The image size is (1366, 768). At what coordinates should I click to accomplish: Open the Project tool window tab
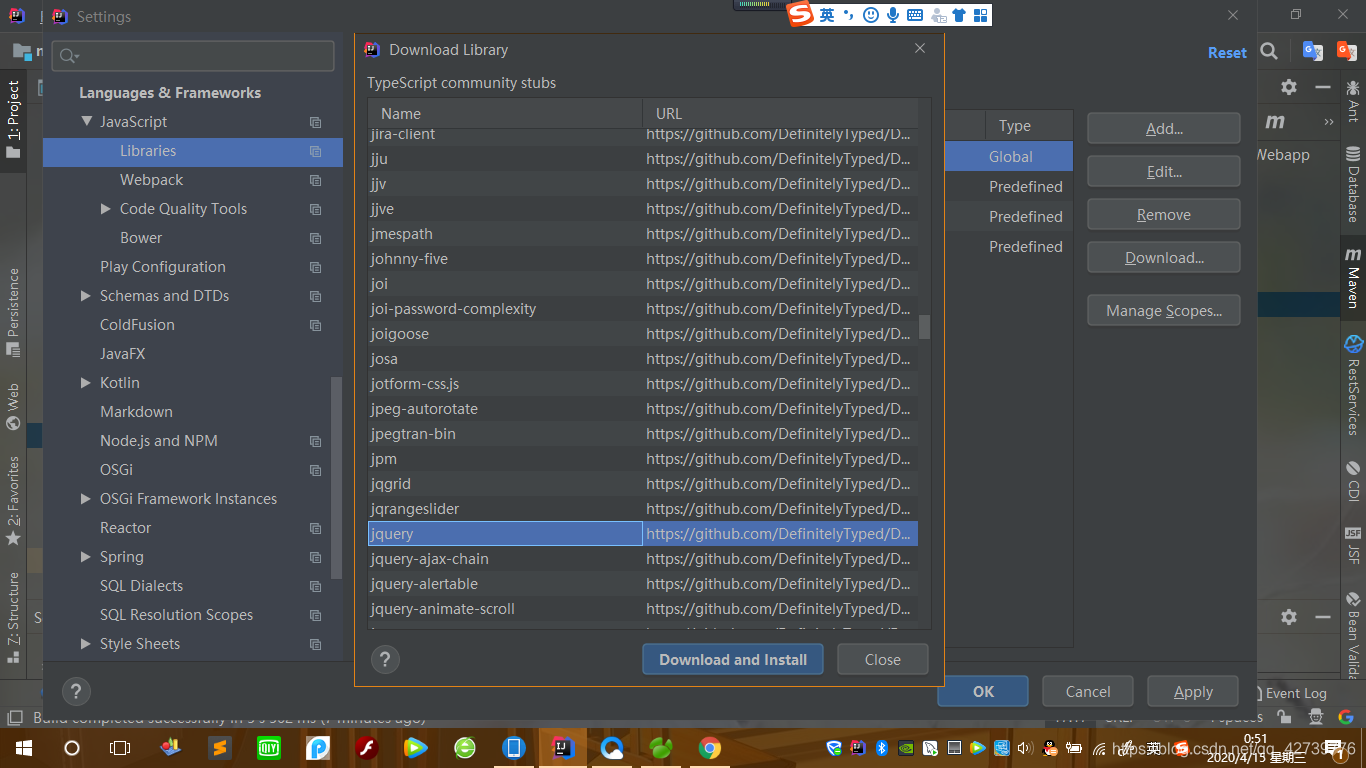(x=13, y=120)
